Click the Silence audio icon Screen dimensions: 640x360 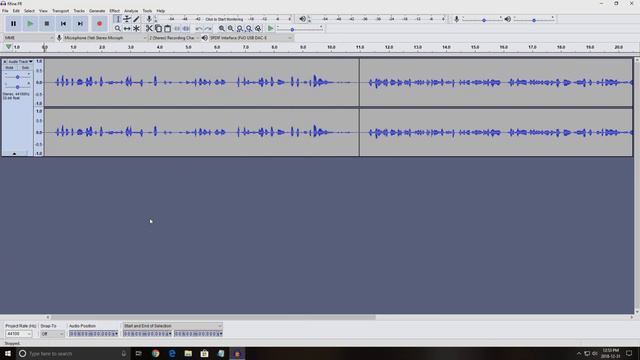[186, 29]
